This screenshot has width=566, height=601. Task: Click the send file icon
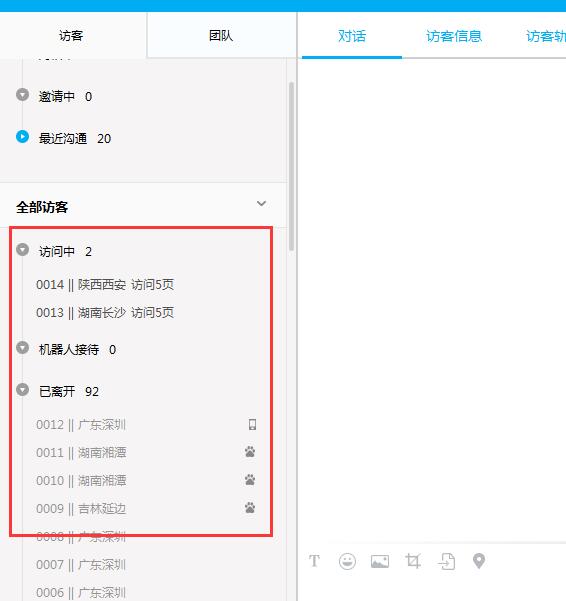tap(446, 562)
